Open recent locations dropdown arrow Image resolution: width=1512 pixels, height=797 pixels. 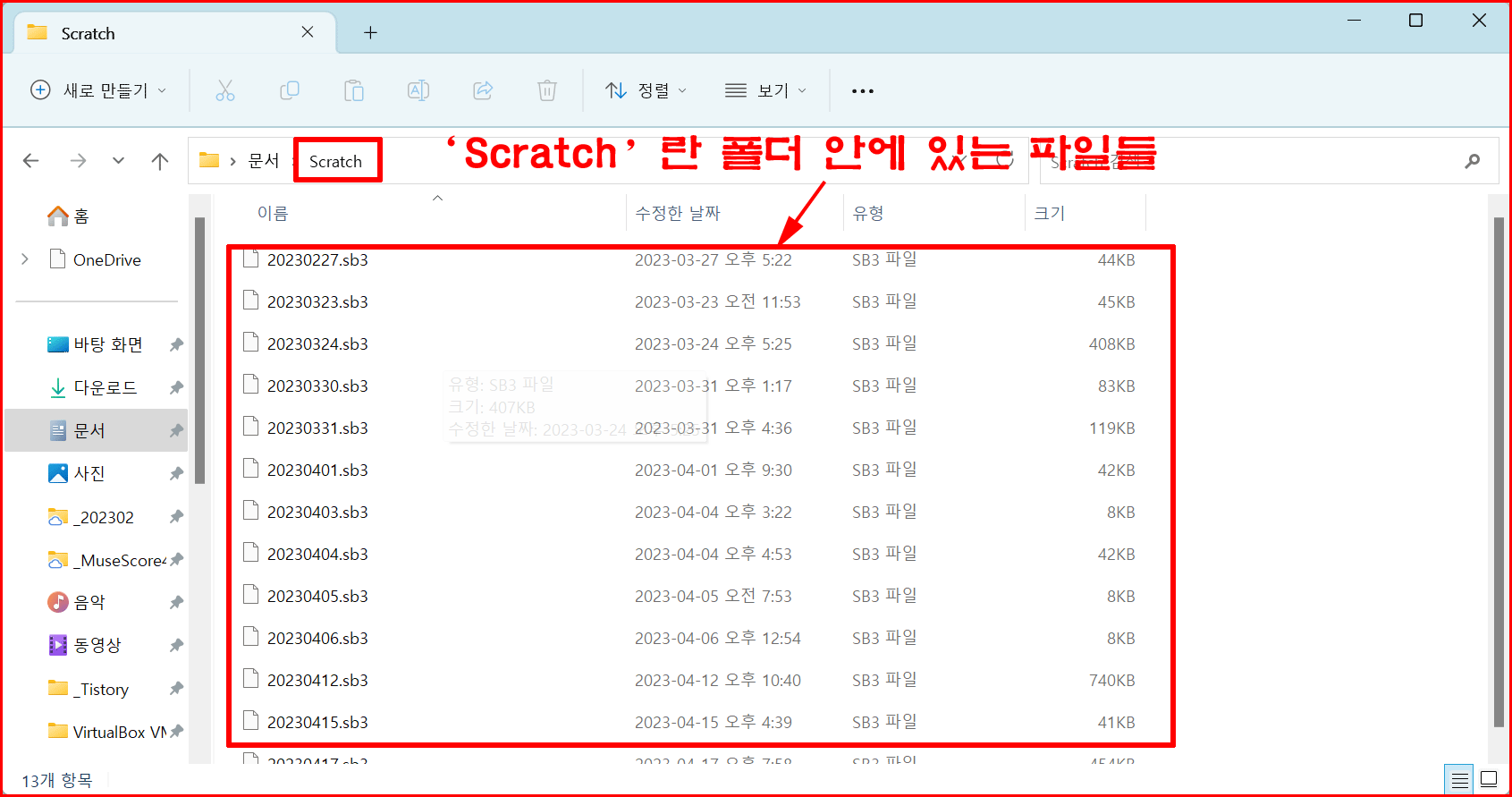coord(119,161)
